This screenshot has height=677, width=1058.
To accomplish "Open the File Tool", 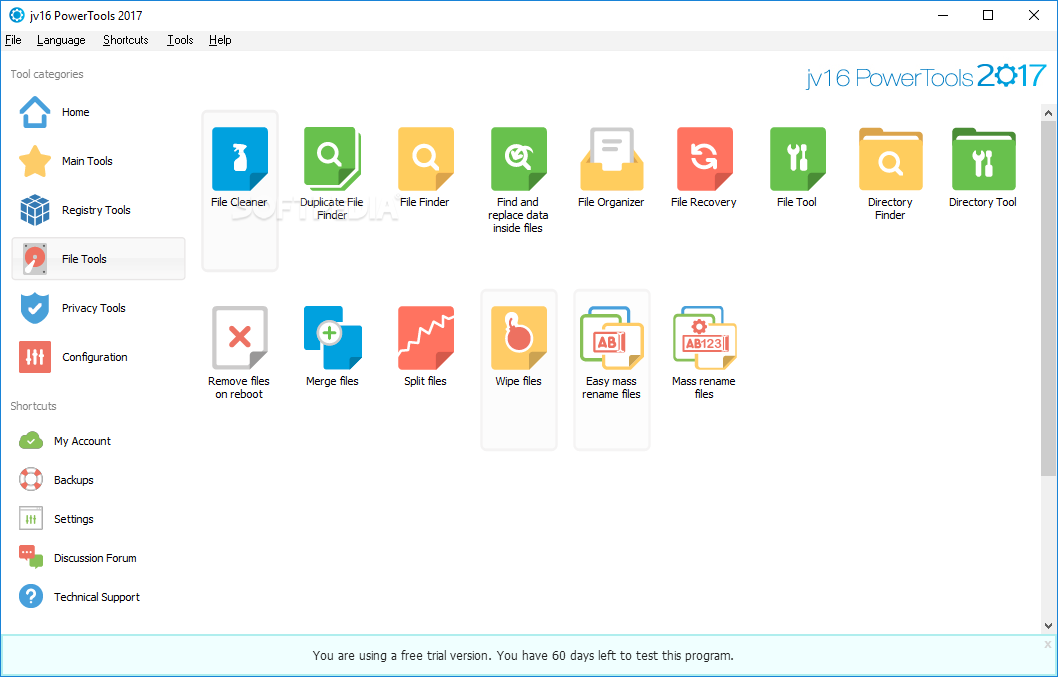I will coord(797,167).
